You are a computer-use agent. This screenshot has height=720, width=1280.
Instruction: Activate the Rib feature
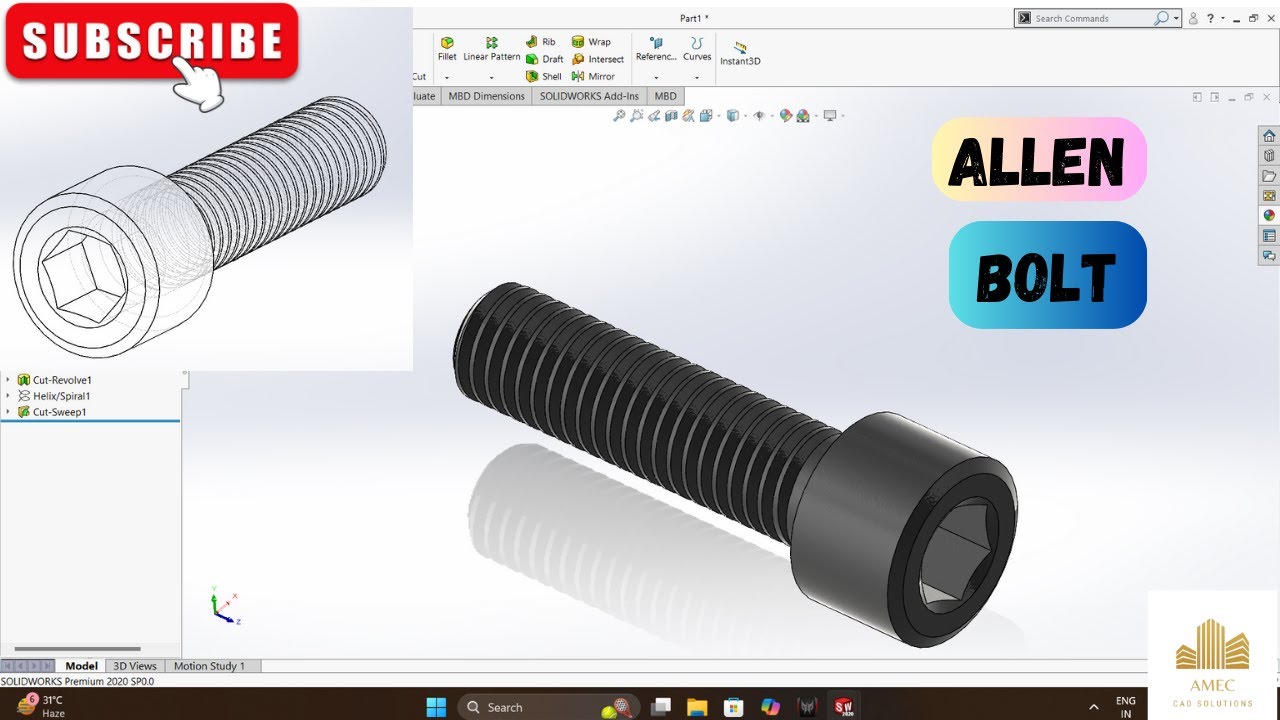[541, 42]
